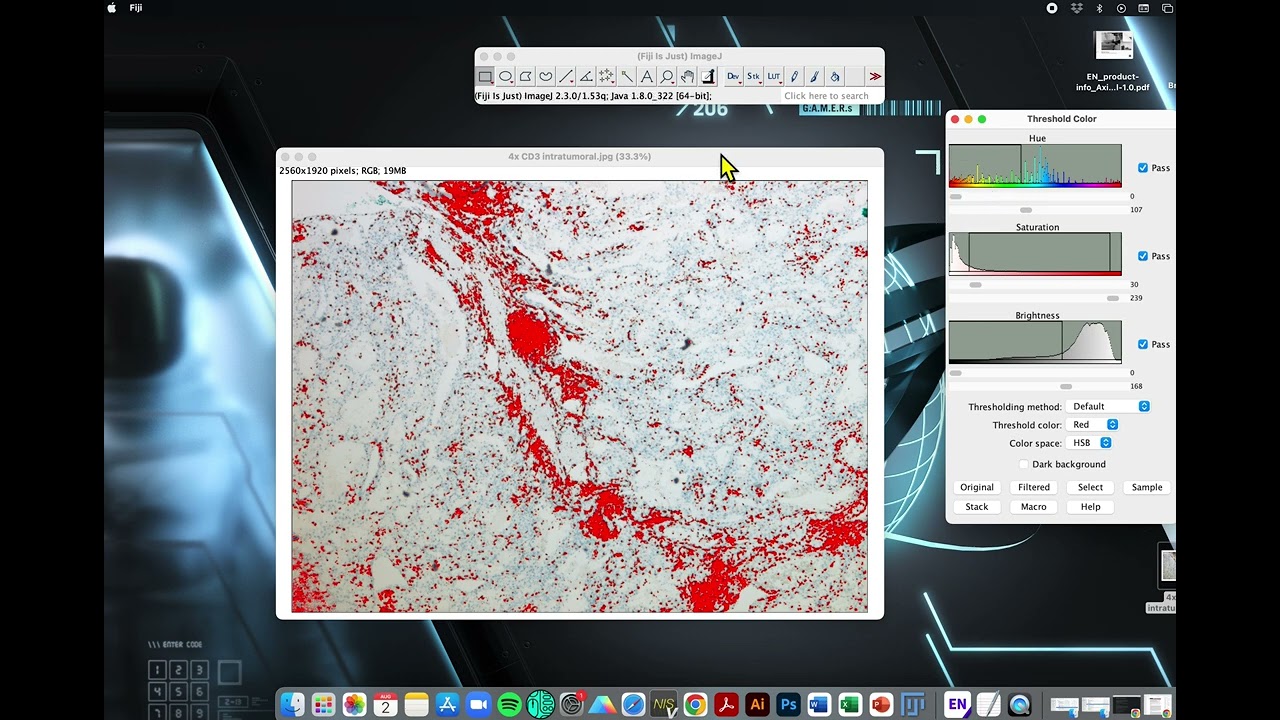Image resolution: width=1280 pixels, height=720 pixels.
Task: Select the Color picker tool
Action: [x=708, y=76]
